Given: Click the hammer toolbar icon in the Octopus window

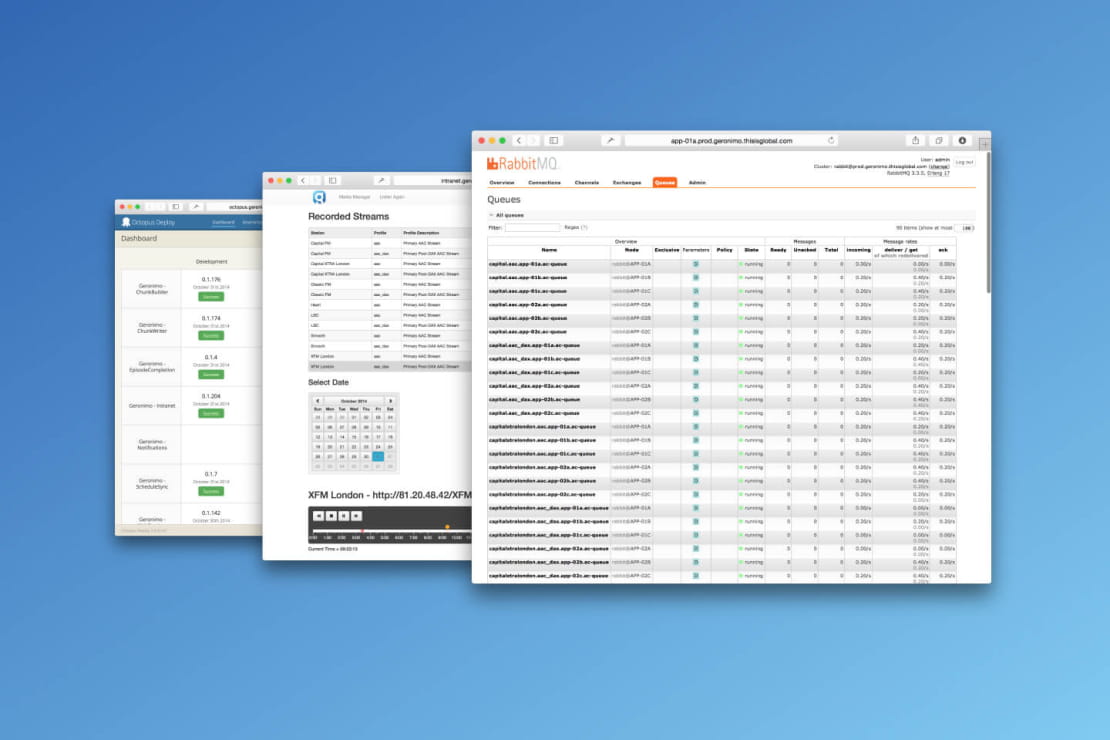Looking at the screenshot, I should 196,207.
